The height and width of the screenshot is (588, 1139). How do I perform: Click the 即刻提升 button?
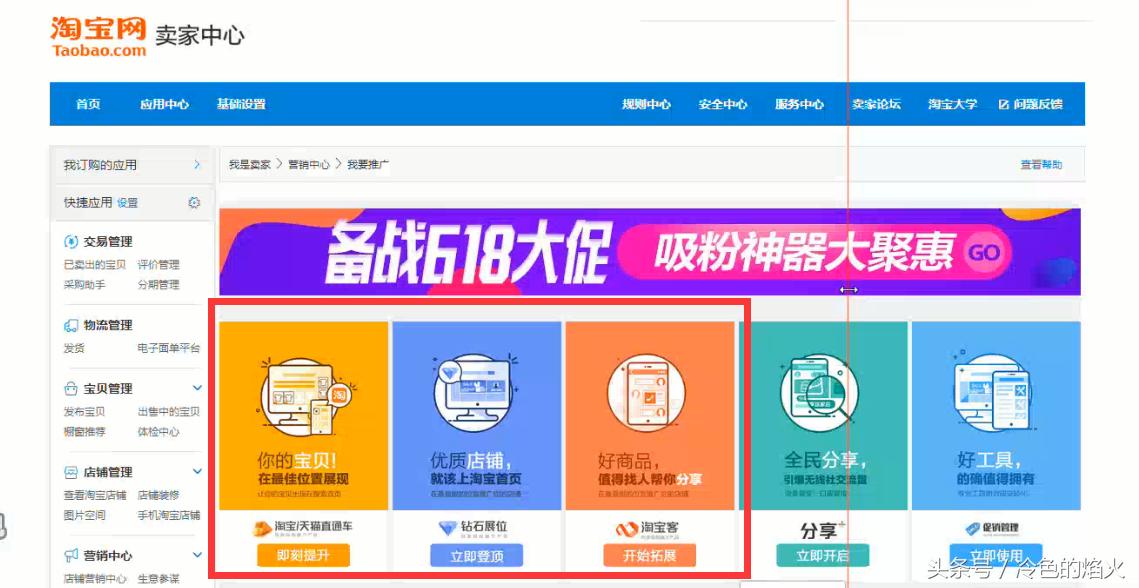coord(303,555)
